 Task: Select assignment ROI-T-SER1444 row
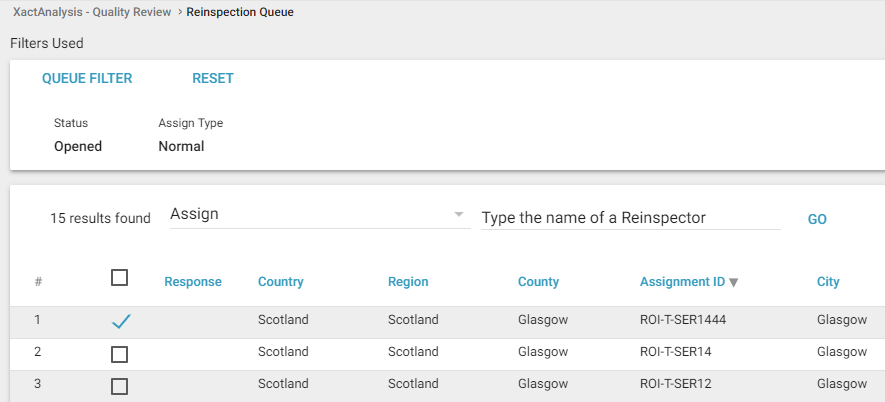(x=683, y=320)
